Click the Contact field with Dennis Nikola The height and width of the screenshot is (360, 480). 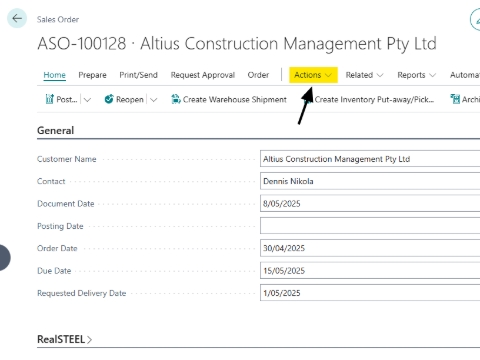click(370, 181)
